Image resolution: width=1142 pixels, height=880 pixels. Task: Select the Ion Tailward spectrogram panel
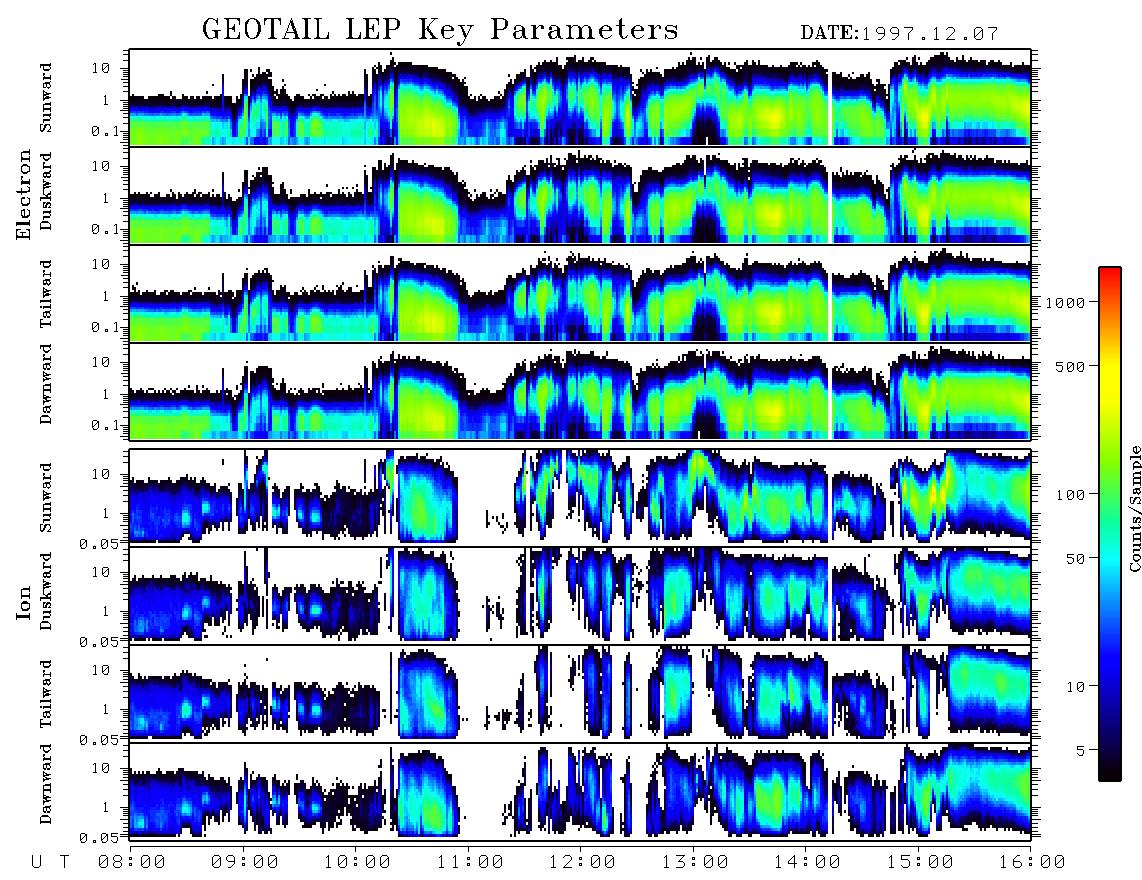pos(580,693)
